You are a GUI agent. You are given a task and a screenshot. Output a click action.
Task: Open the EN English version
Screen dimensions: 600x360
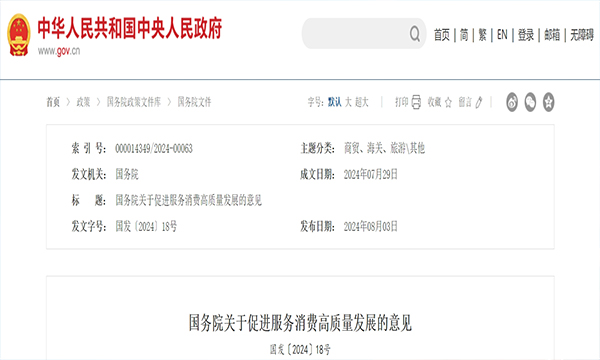tap(502, 35)
